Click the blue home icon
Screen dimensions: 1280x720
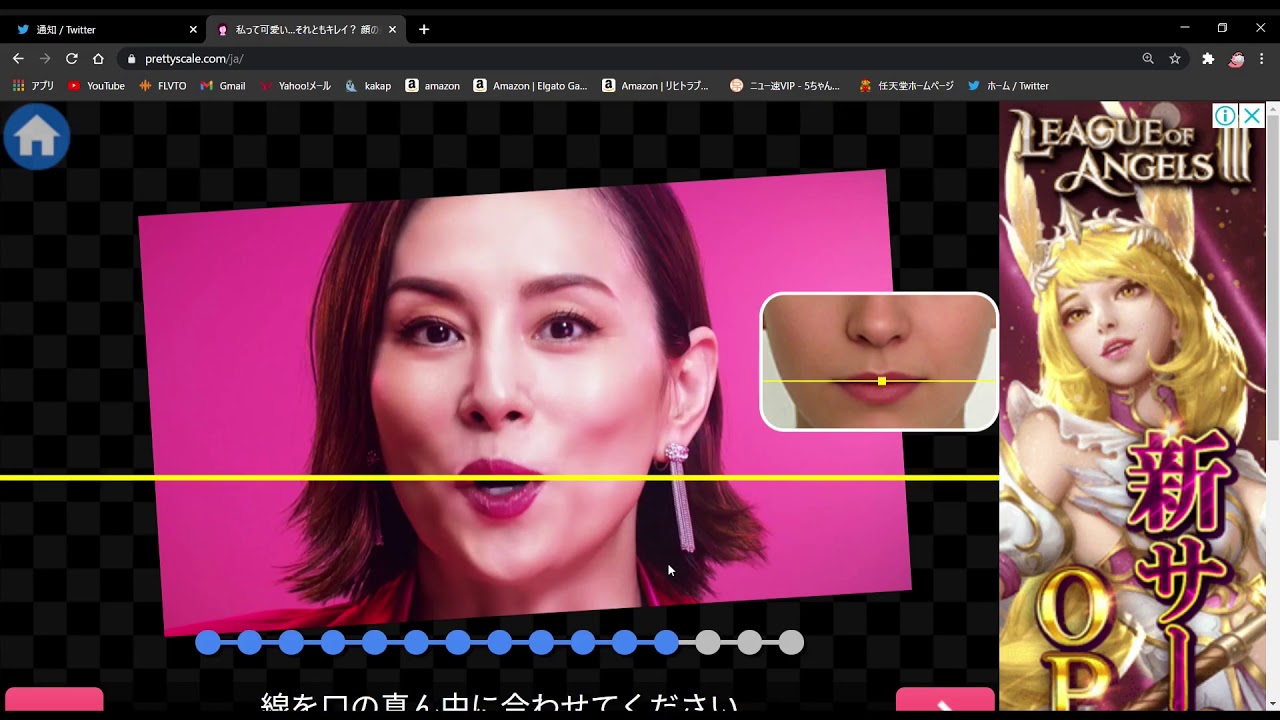click(x=37, y=137)
